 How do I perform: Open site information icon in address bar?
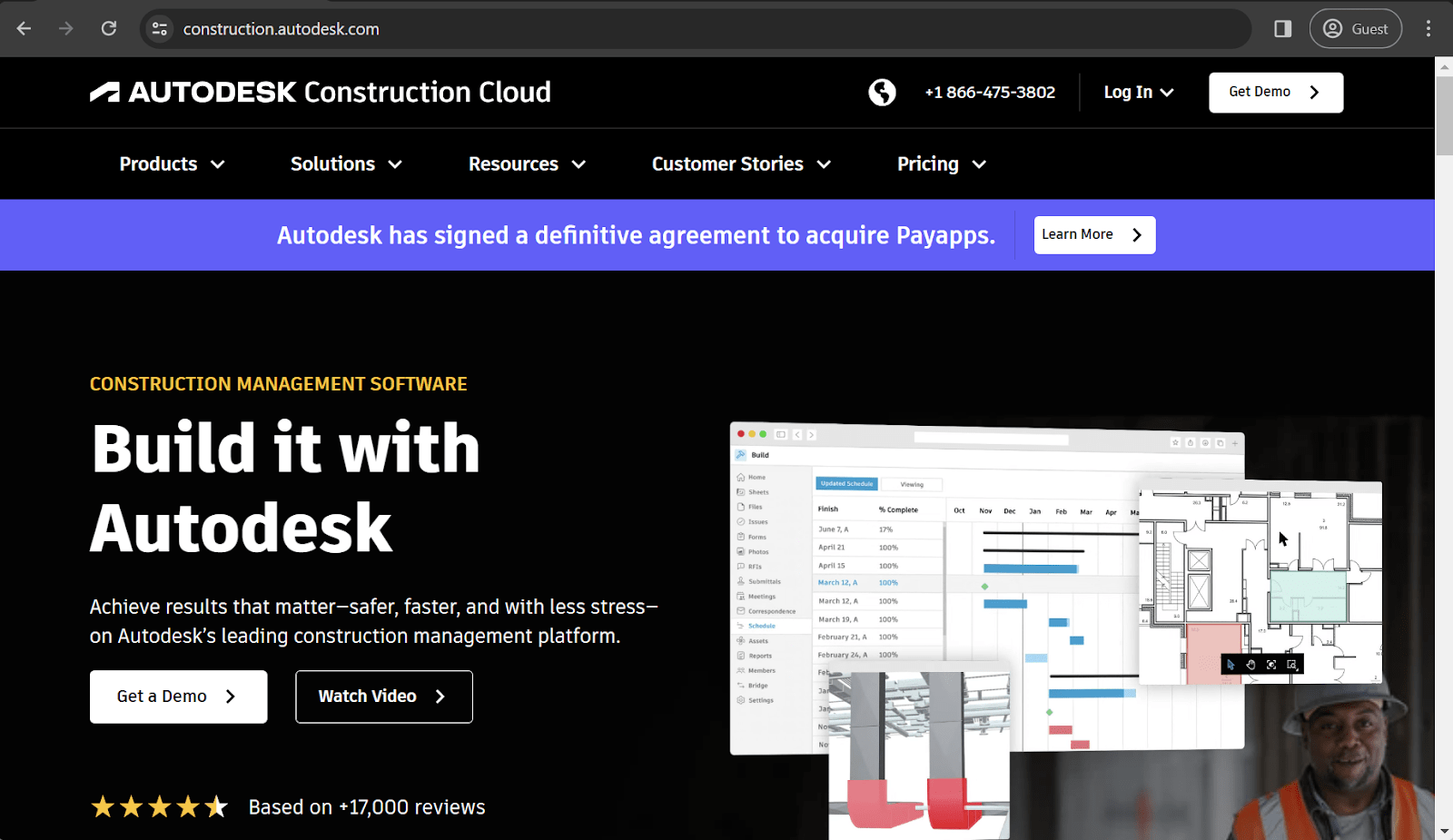click(160, 29)
